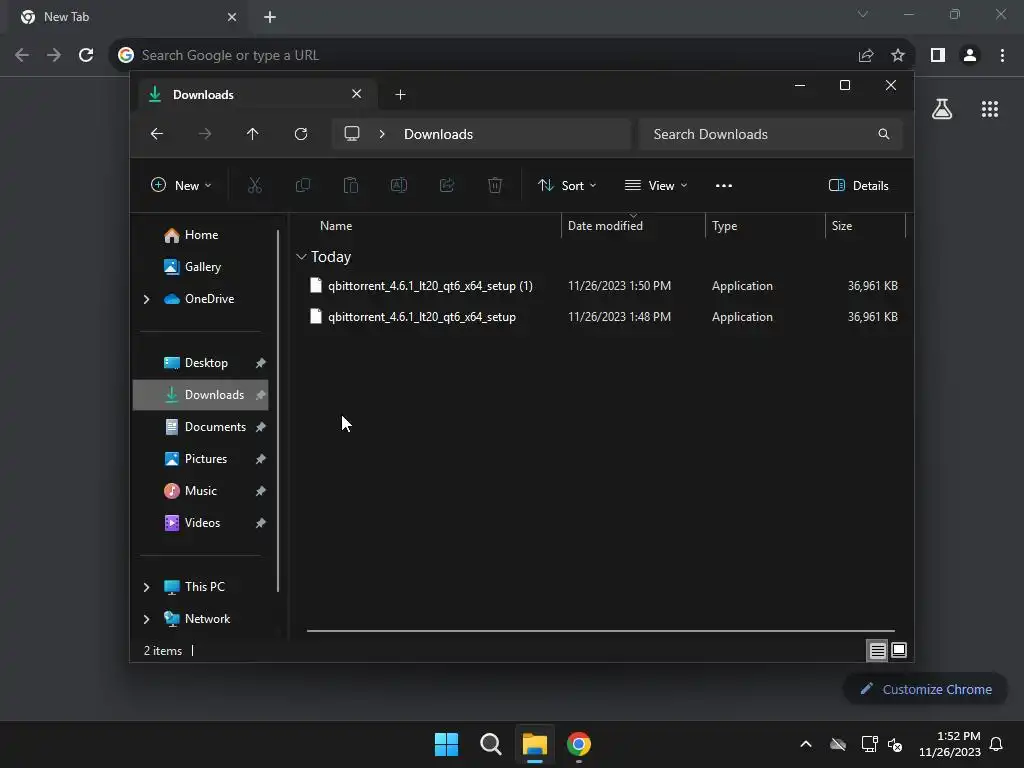Open Chrome Labs flask icon
The width and height of the screenshot is (1024, 768).
click(x=942, y=109)
